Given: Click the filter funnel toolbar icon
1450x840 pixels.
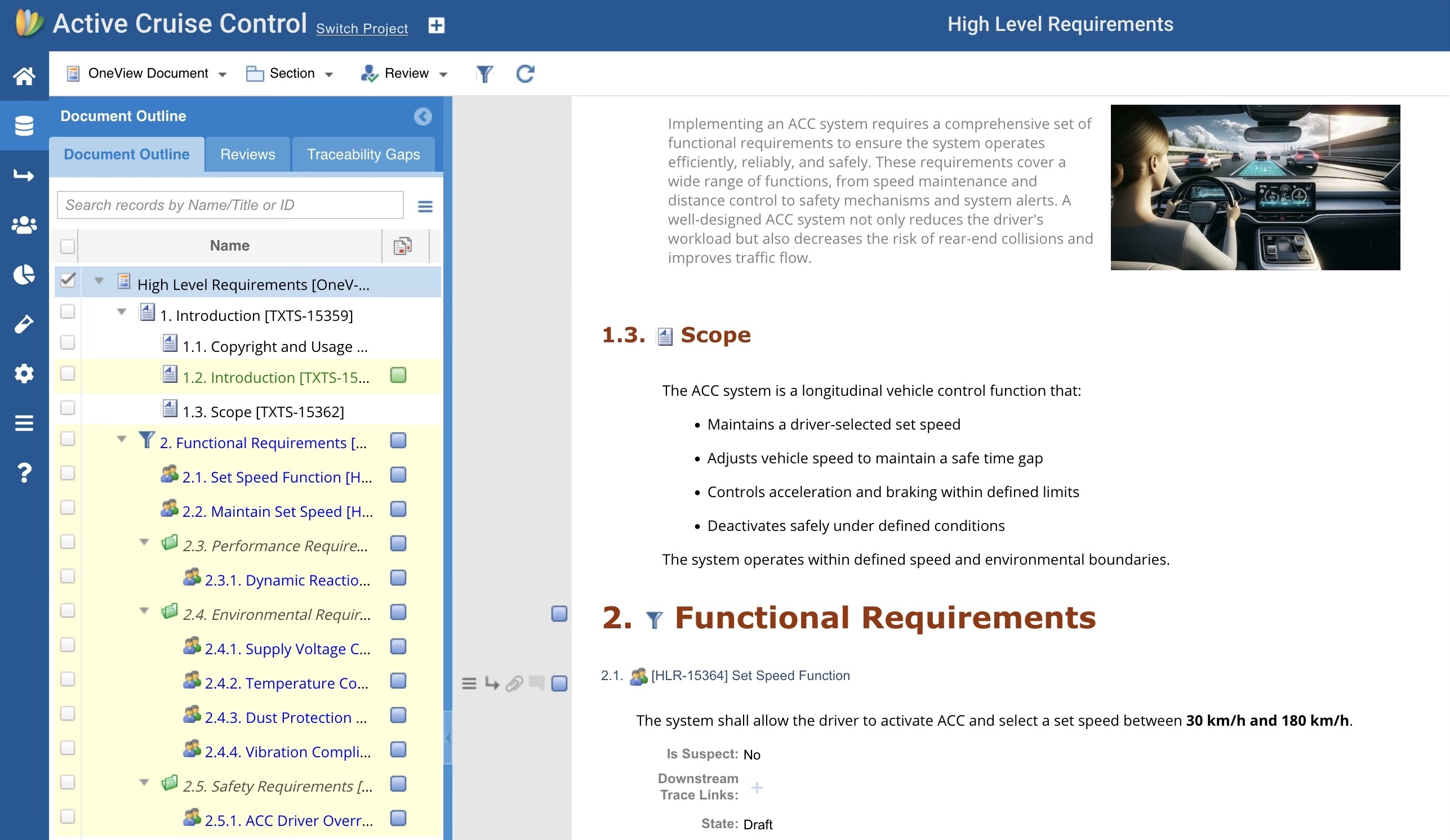Looking at the screenshot, I should pos(484,74).
